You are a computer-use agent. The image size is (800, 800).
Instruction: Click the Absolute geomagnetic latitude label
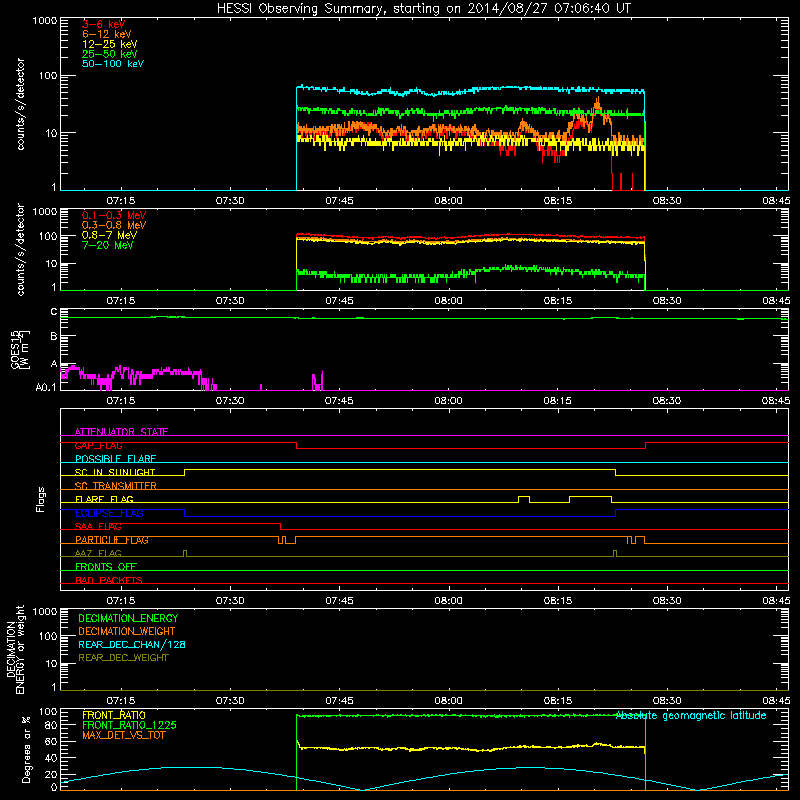click(x=691, y=715)
